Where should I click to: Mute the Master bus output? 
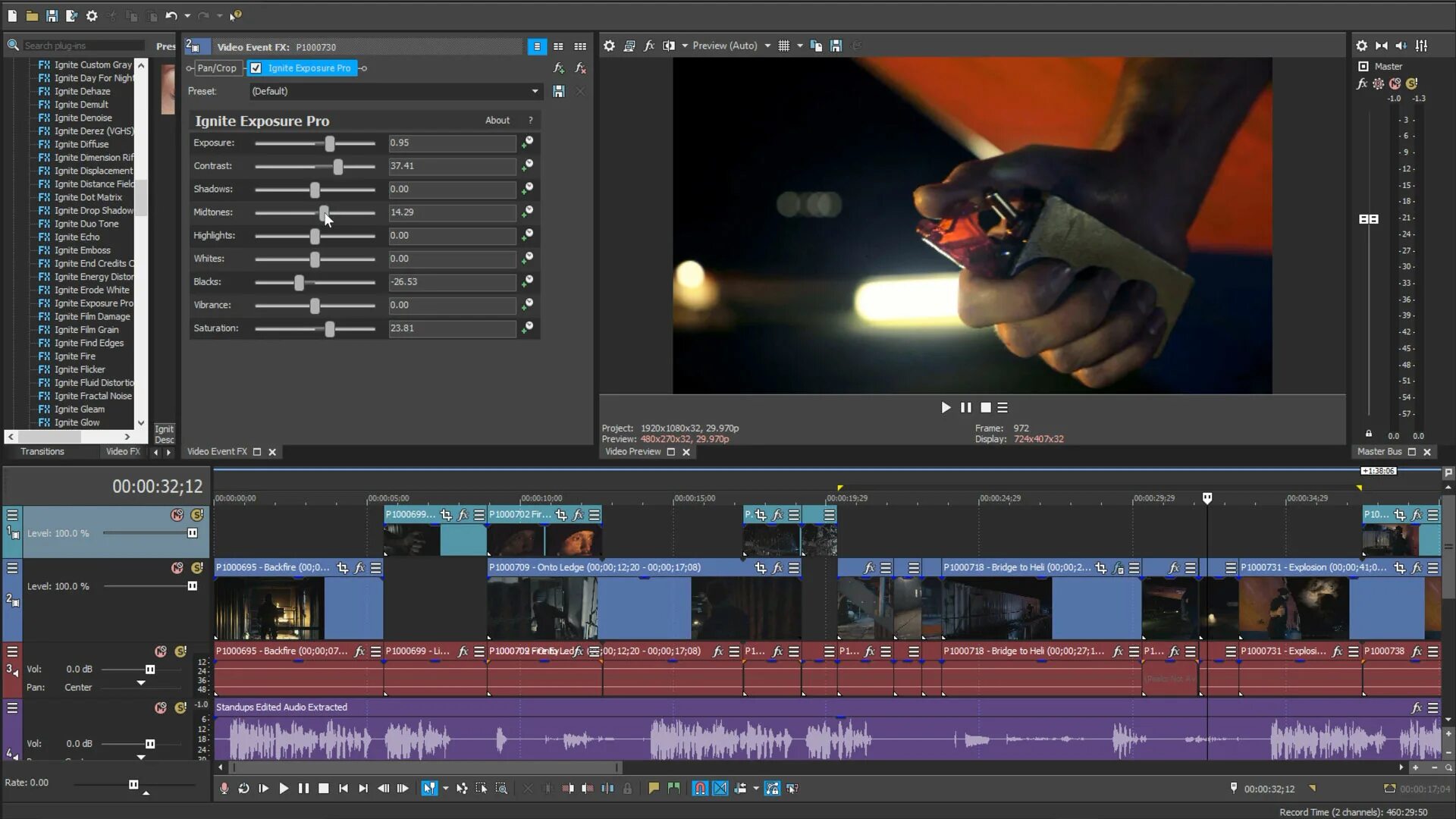click(x=1395, y=83)
